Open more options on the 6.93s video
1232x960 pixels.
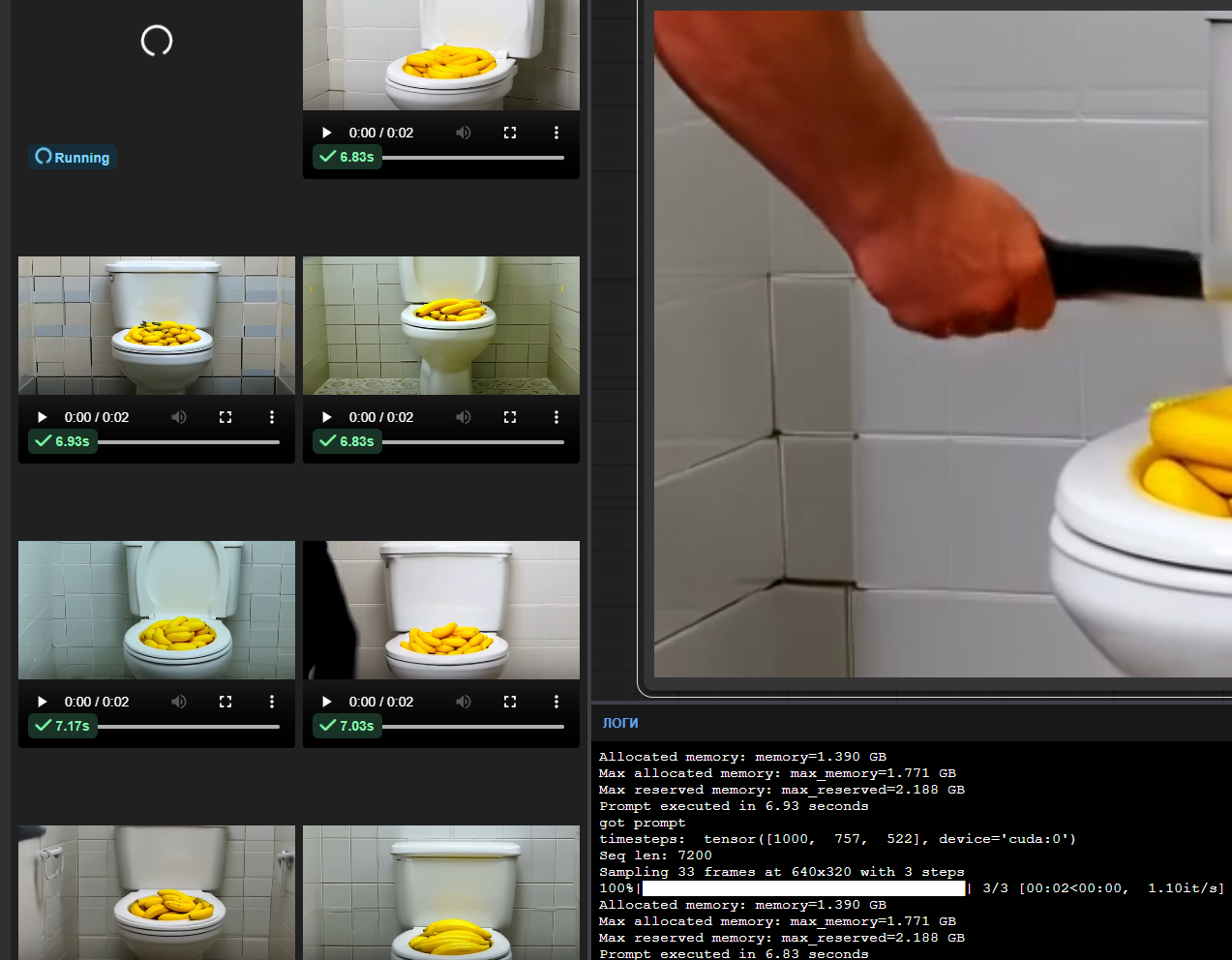(x=272, y=417)
